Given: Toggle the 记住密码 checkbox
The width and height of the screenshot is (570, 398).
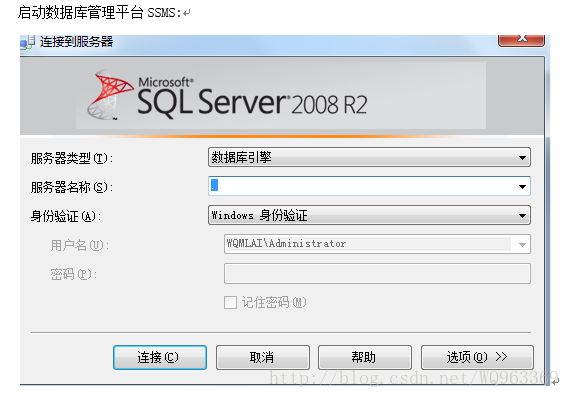Looking at the screenshot, I should click(230, 302).
